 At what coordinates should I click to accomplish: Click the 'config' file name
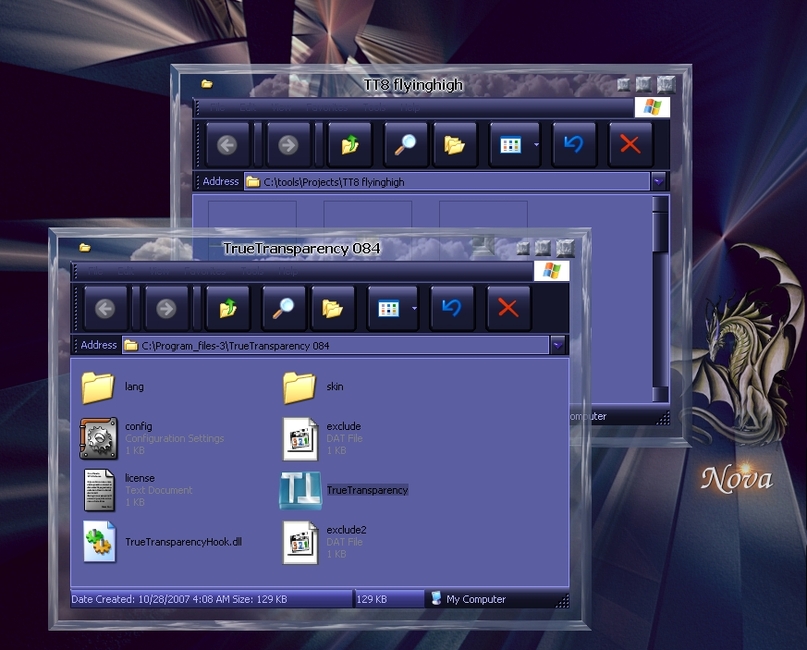[138, 426]
